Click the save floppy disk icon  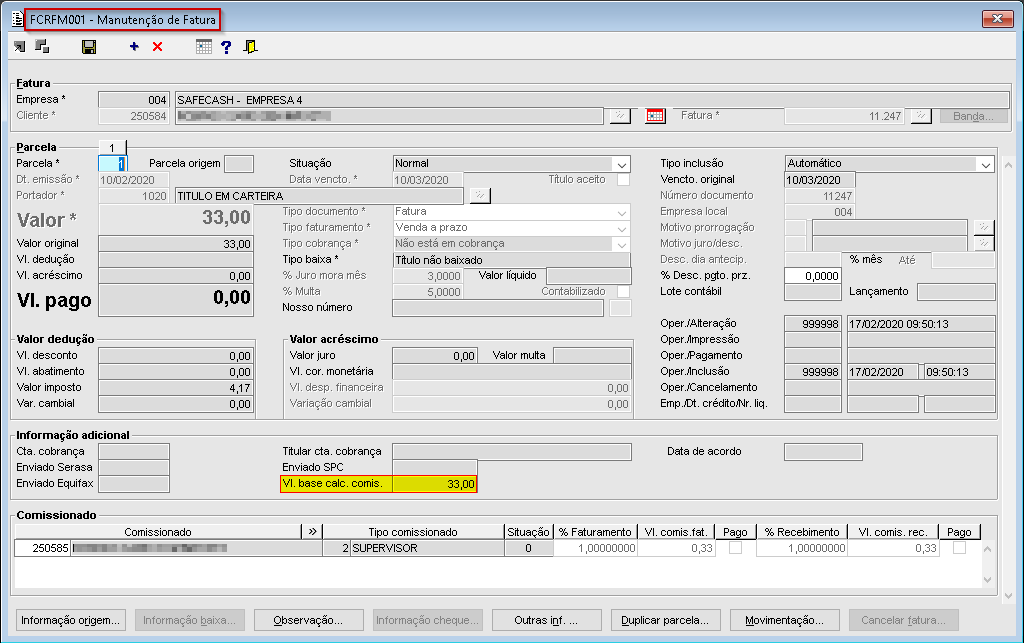tap(89, 47)
